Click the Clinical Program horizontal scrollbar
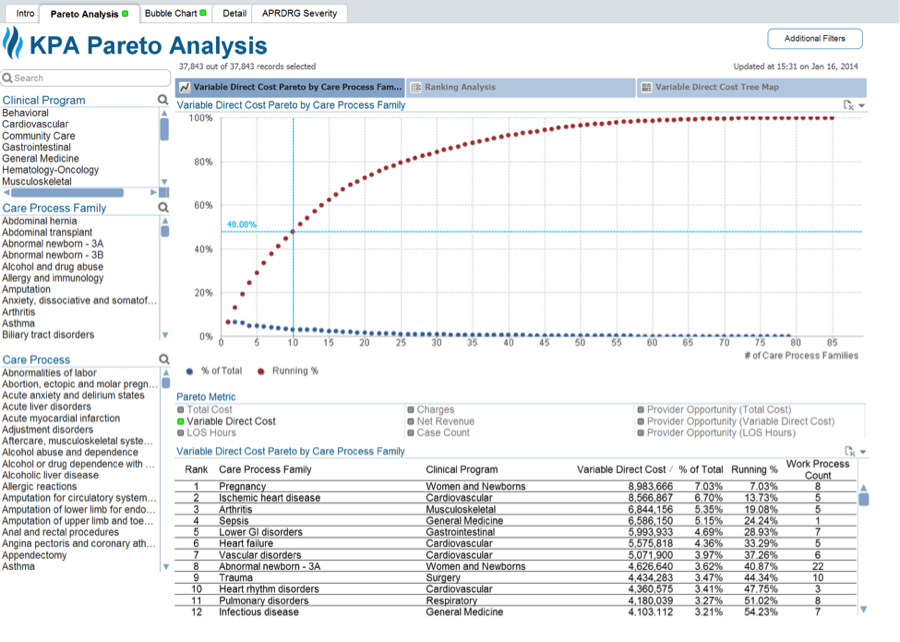 click(x=80, y=192)
